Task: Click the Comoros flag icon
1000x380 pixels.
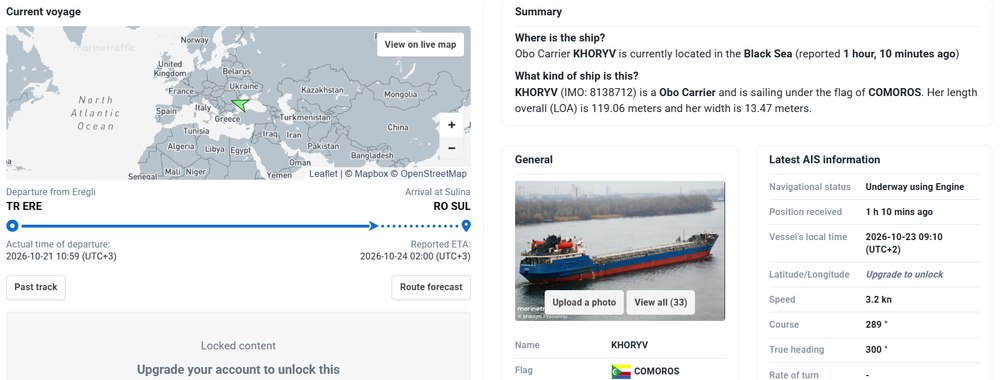Action: coord(621,371)
